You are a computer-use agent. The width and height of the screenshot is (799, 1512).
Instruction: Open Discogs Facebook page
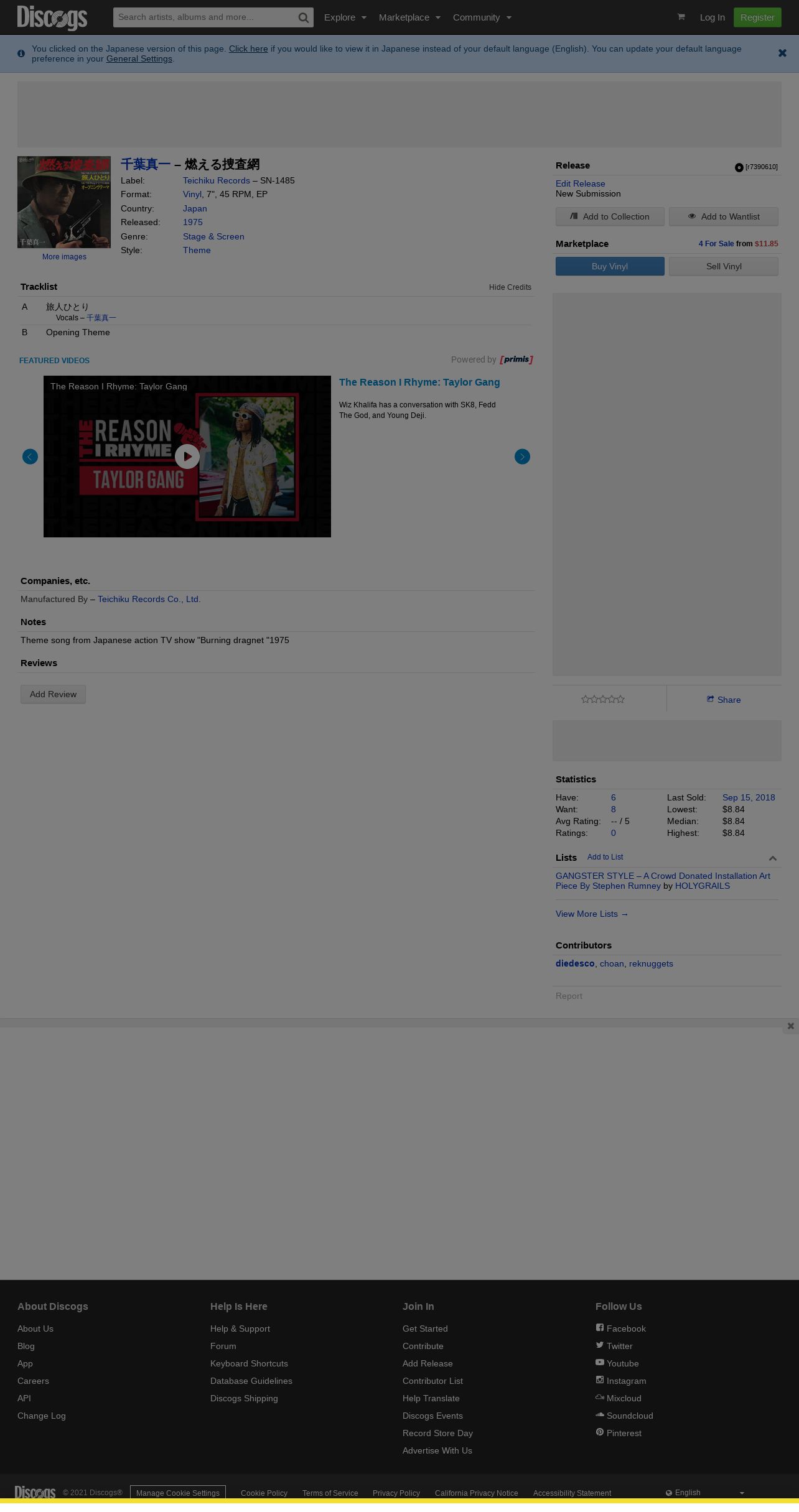click(x=620, y=1329)
